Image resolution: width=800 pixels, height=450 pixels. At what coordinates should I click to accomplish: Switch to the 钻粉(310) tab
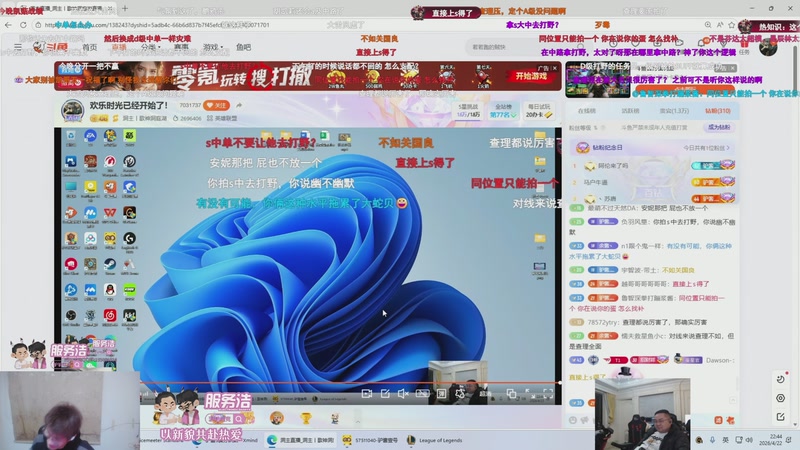717,111
